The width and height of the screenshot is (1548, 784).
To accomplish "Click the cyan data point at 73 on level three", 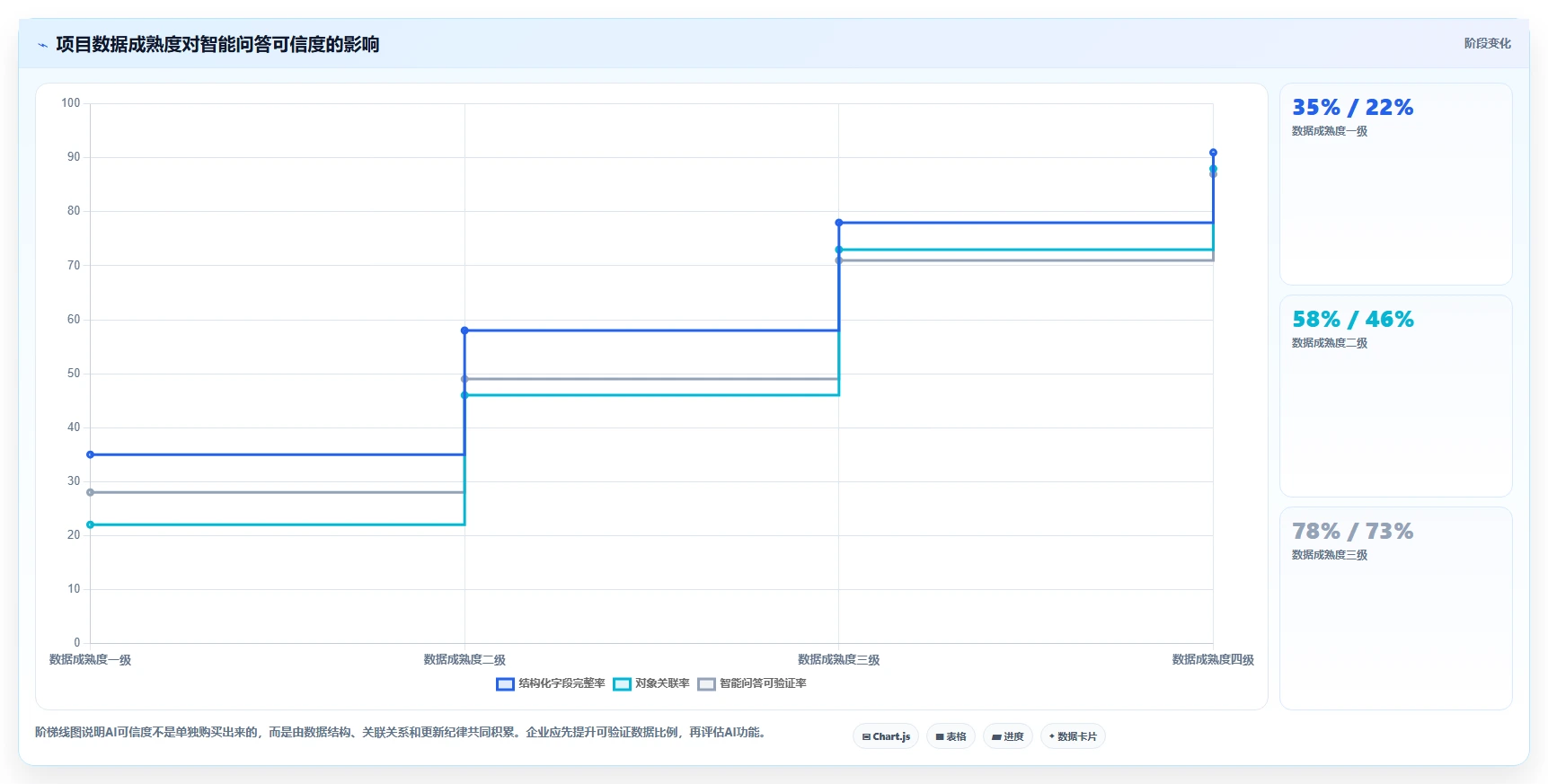I will [x=839, y=250].
